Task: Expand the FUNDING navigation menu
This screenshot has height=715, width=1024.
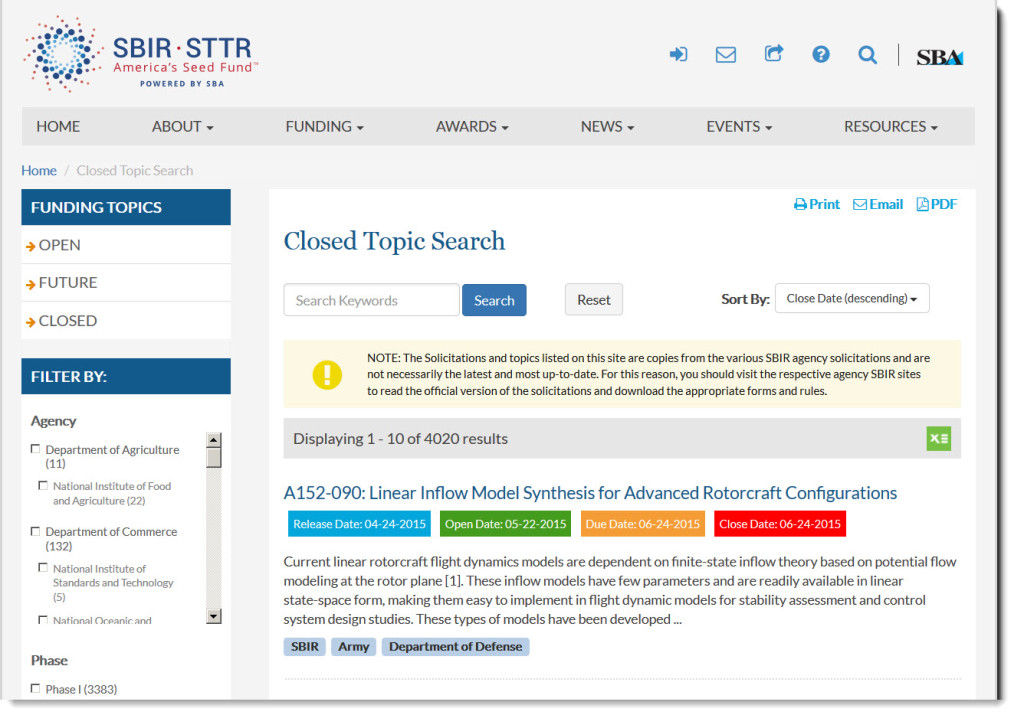Action: pyautogui.click(x=324, y=127)
